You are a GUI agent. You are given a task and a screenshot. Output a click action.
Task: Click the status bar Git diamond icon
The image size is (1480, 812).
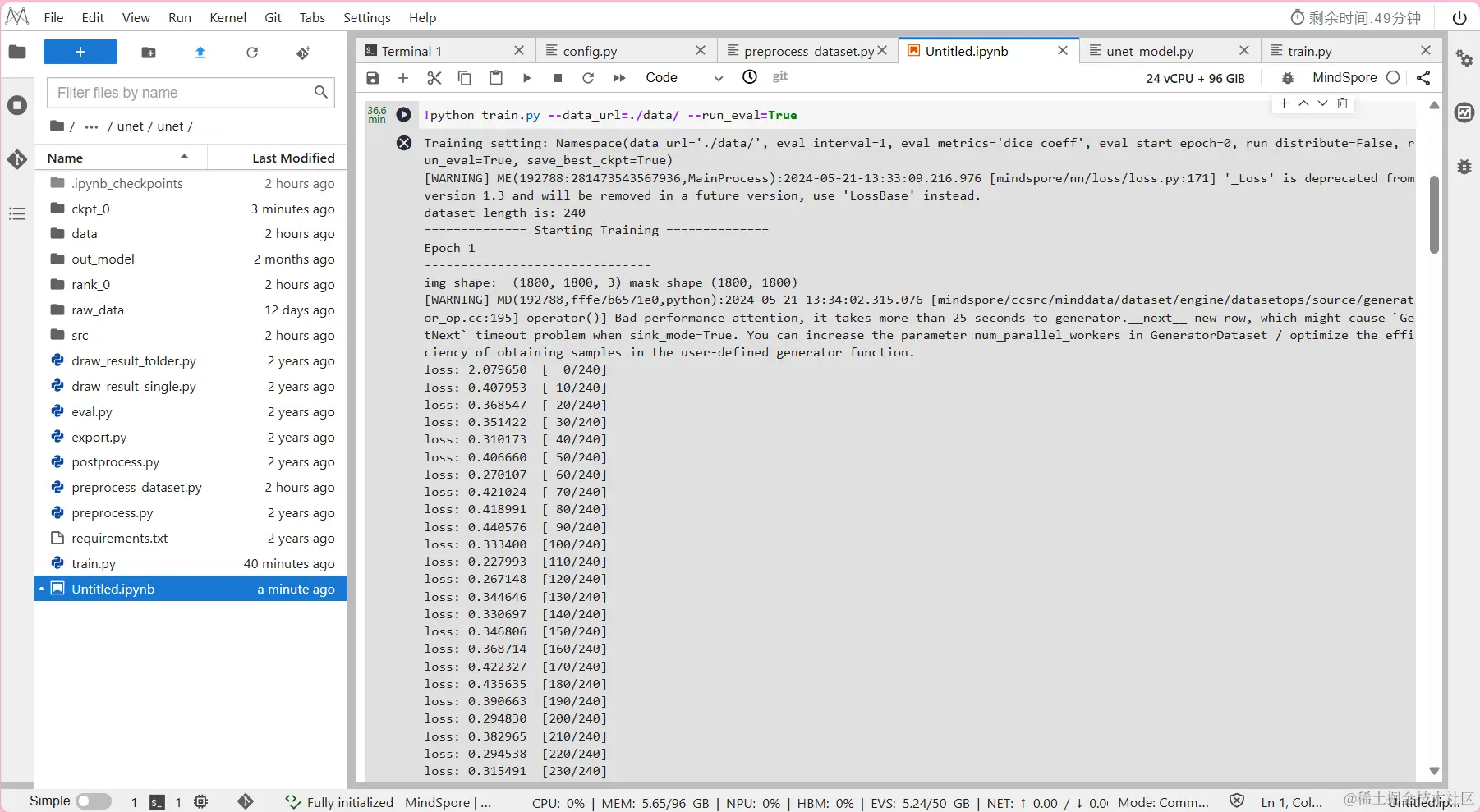coord(246,801)
